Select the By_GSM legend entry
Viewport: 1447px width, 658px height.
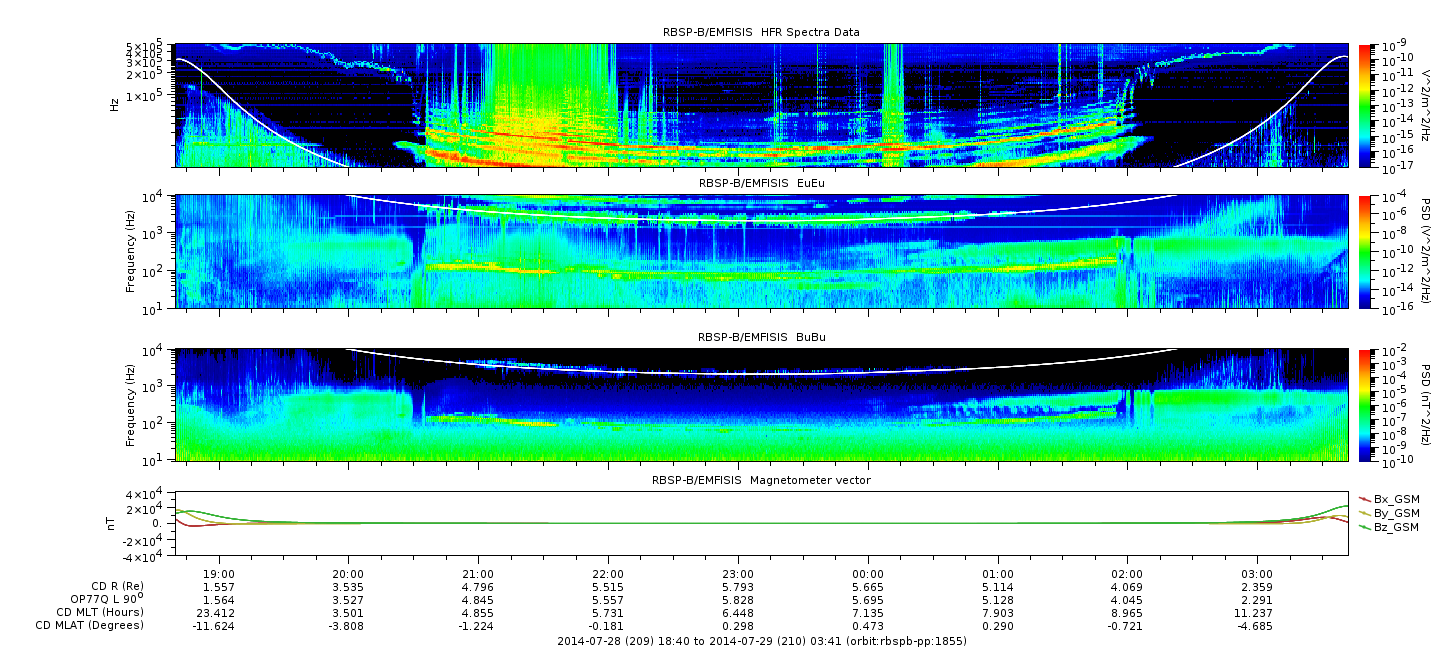click(x=1389, y=512)
